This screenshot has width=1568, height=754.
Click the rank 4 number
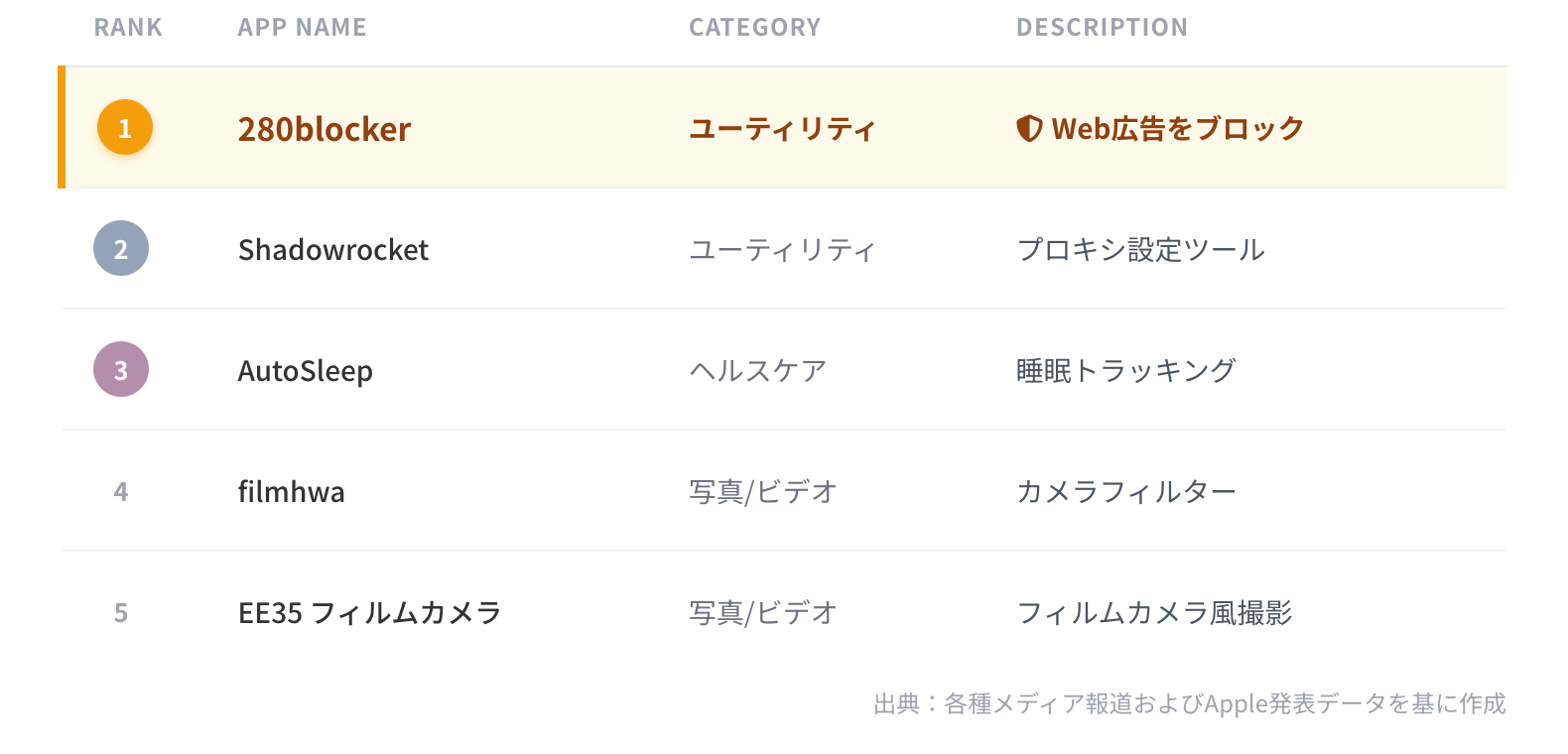[121, 492]
